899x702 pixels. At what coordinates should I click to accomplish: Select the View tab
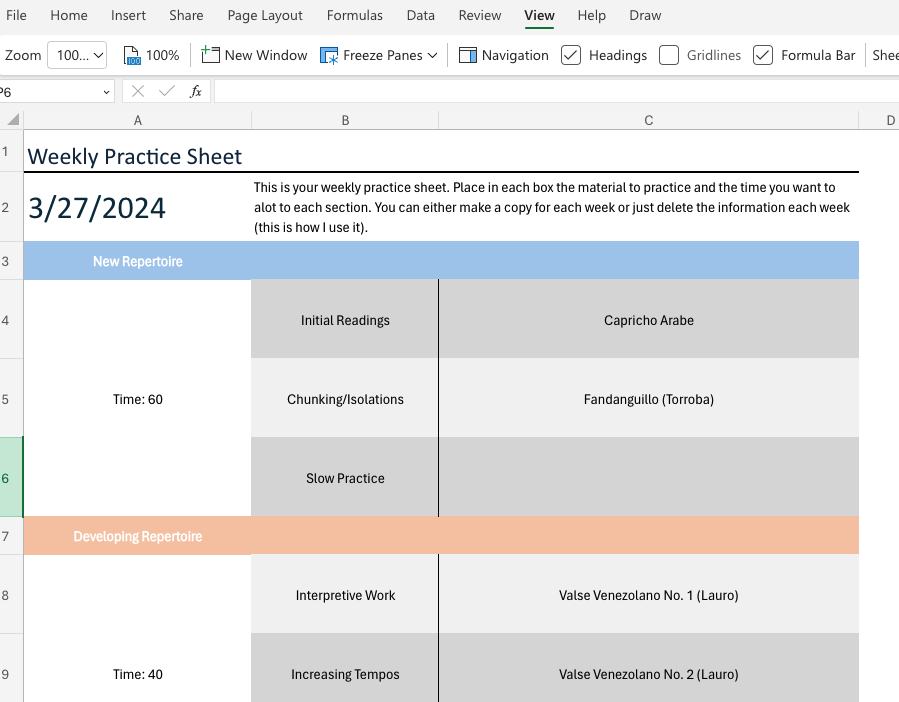tap(540, 15)
